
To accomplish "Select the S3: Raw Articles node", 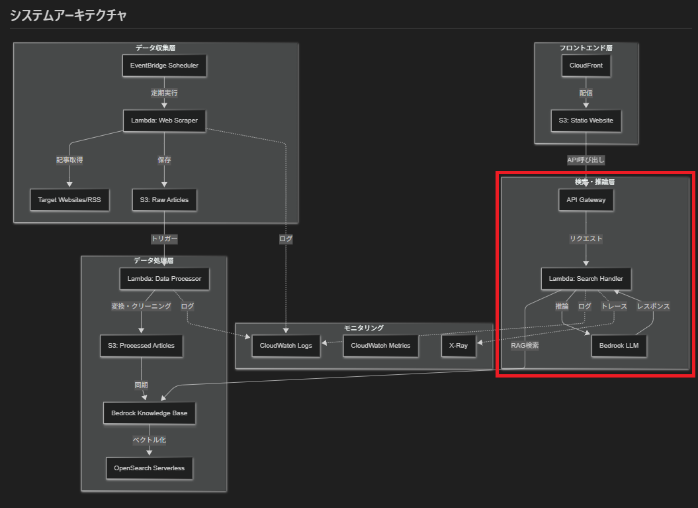I will pyautogui.click(x=164, y=201).
